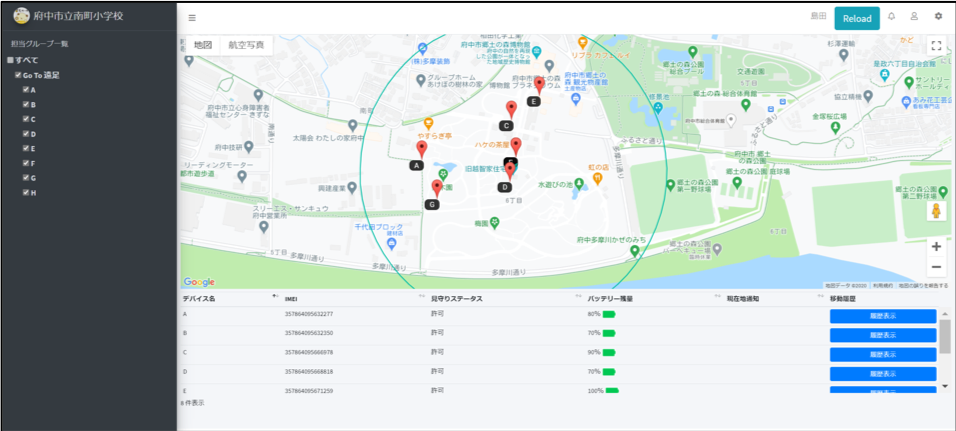The image size is (956, 431).
Task: Click the 虹の店 restaurant icon on map
Action: (x=598, y=179)
